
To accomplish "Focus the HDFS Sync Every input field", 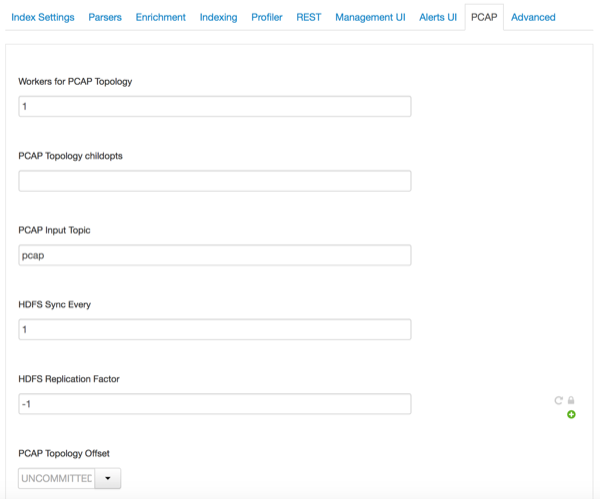I will (x=215, y=329).
